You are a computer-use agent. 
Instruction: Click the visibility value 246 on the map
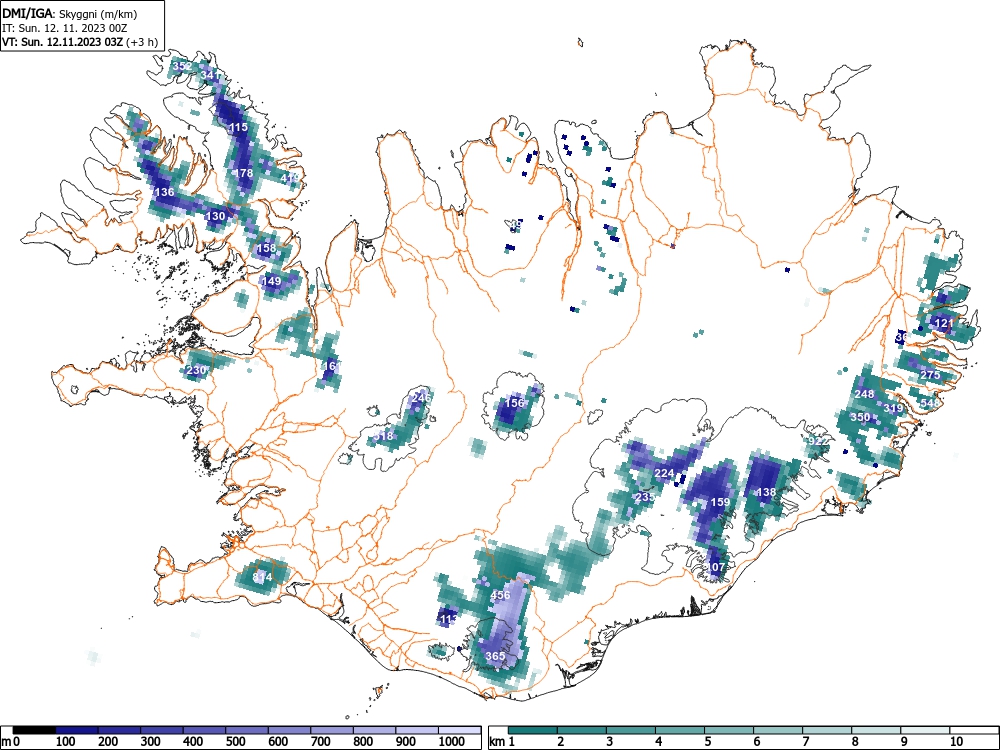[x=422, y=397]
